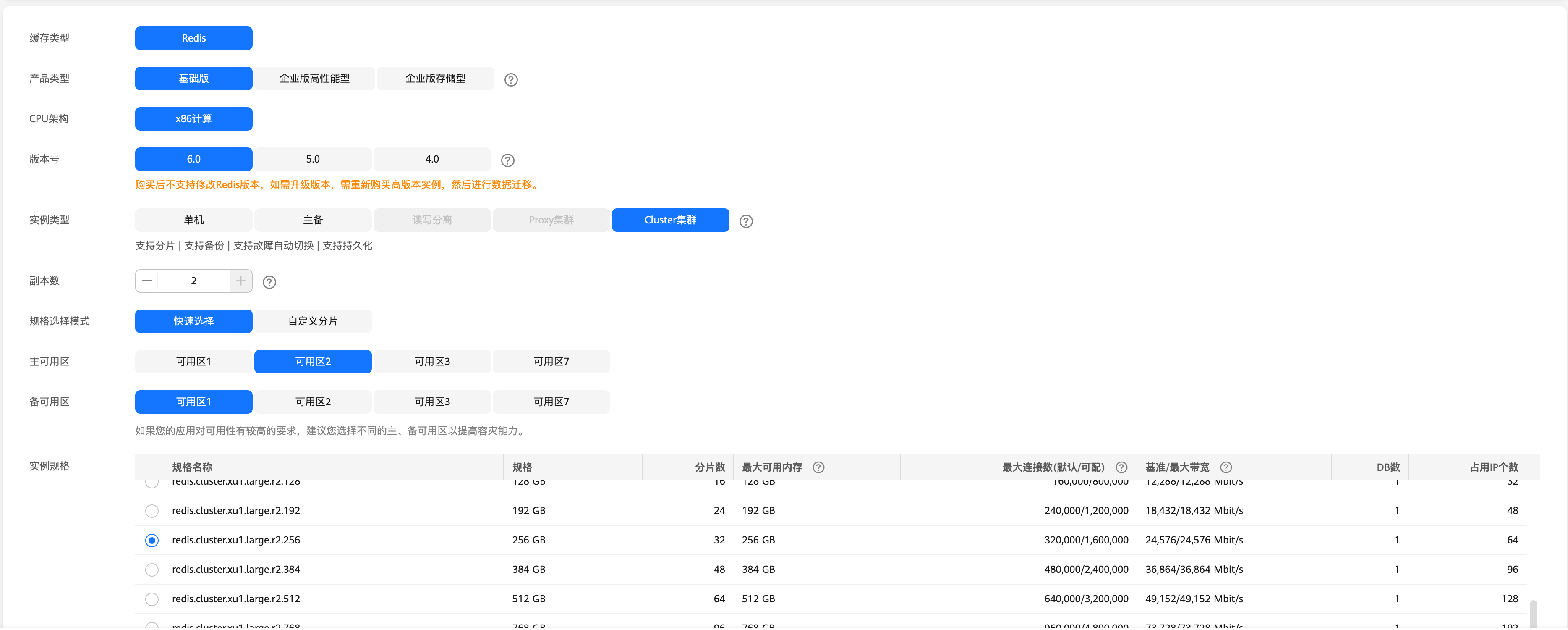Click spec name redis.cluster.xu1.large.r2.512
Image resolution: width=1568 pixels, height=630 pixels.
[x=236, y=598]
